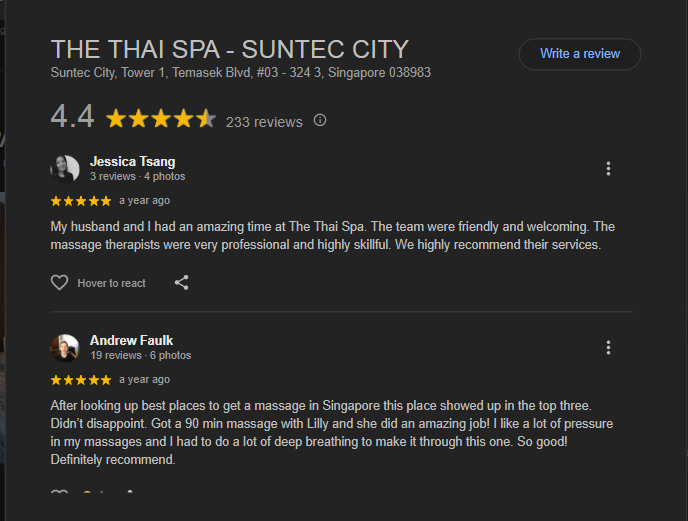Click THE THAI SPA - SUNTEC CITY heading
This screenshot has width=688, height=521.
[229, 49]
